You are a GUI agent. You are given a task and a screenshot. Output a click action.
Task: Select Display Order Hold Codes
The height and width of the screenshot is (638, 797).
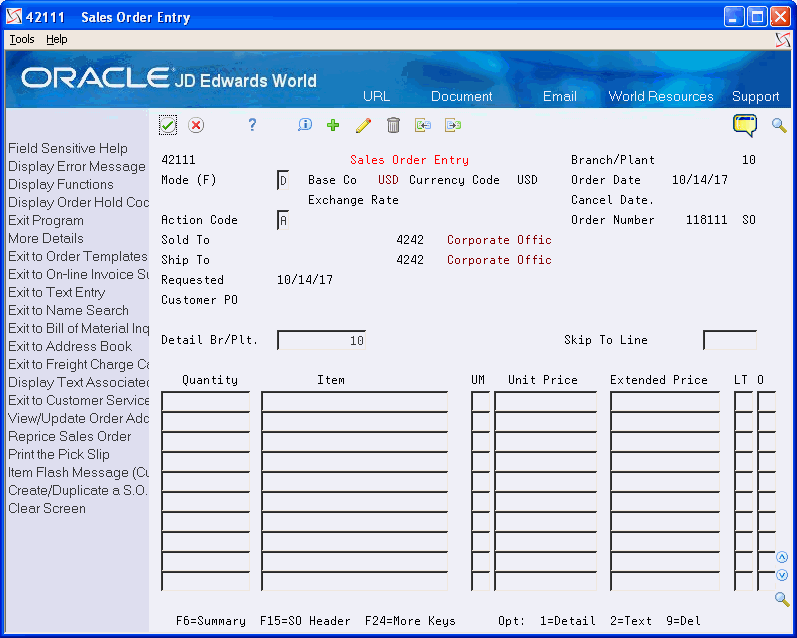click(x=78, y=202)
